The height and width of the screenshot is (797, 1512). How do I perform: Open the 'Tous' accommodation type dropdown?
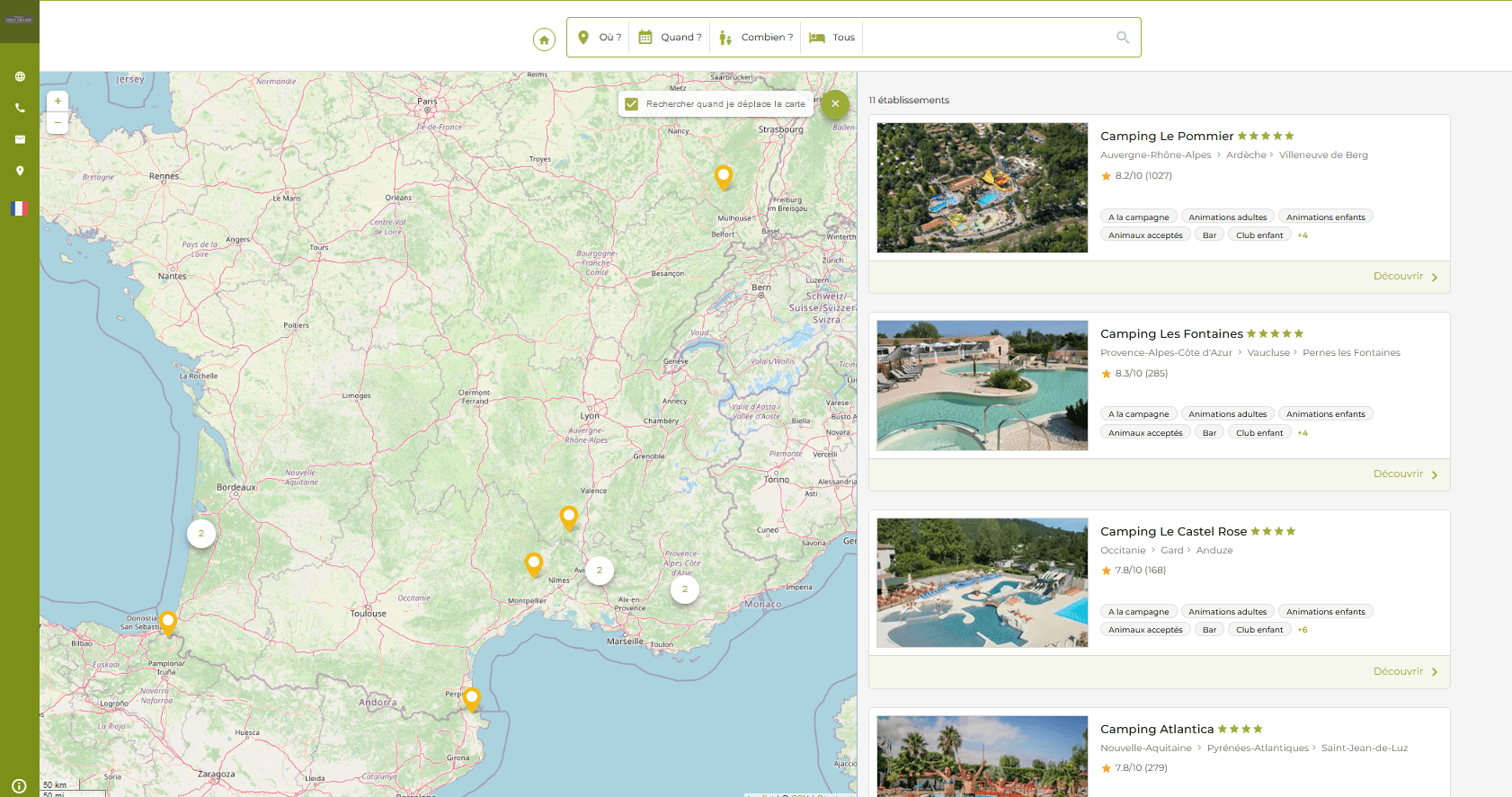832,38
